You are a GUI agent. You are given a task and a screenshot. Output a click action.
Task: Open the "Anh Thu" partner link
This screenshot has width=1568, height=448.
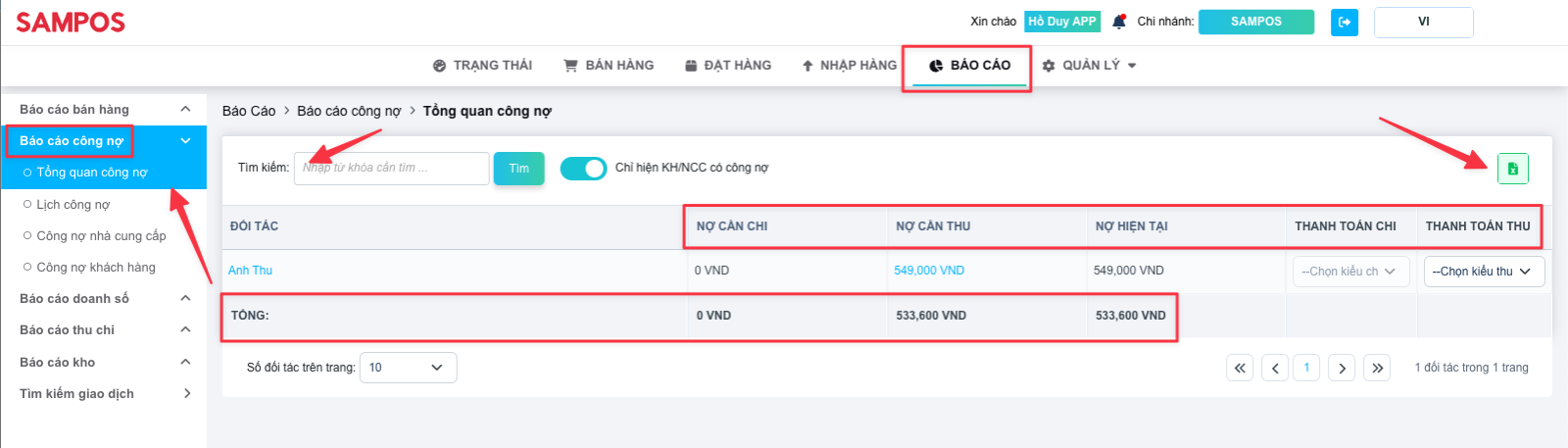(x=250, y=271)
